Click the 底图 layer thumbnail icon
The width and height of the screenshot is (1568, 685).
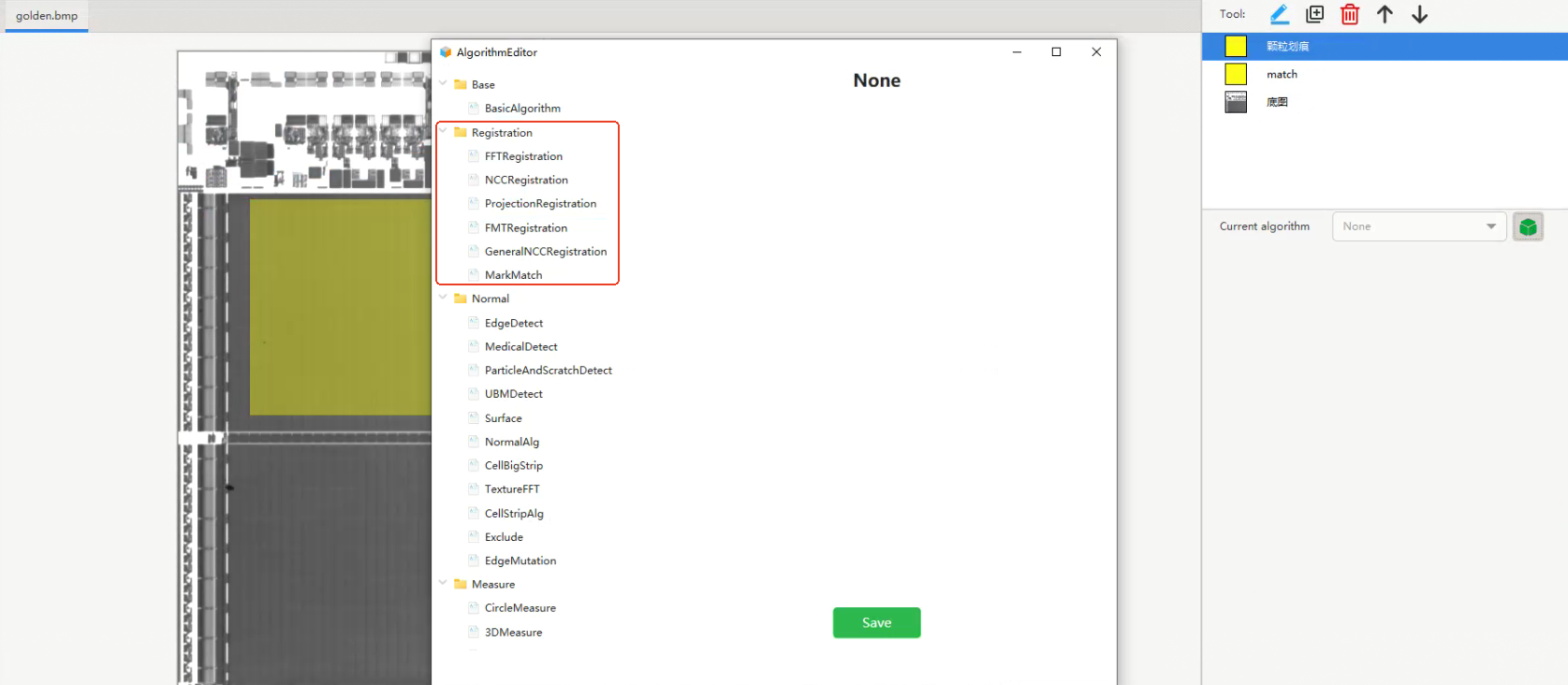(x=1236, y=102)
